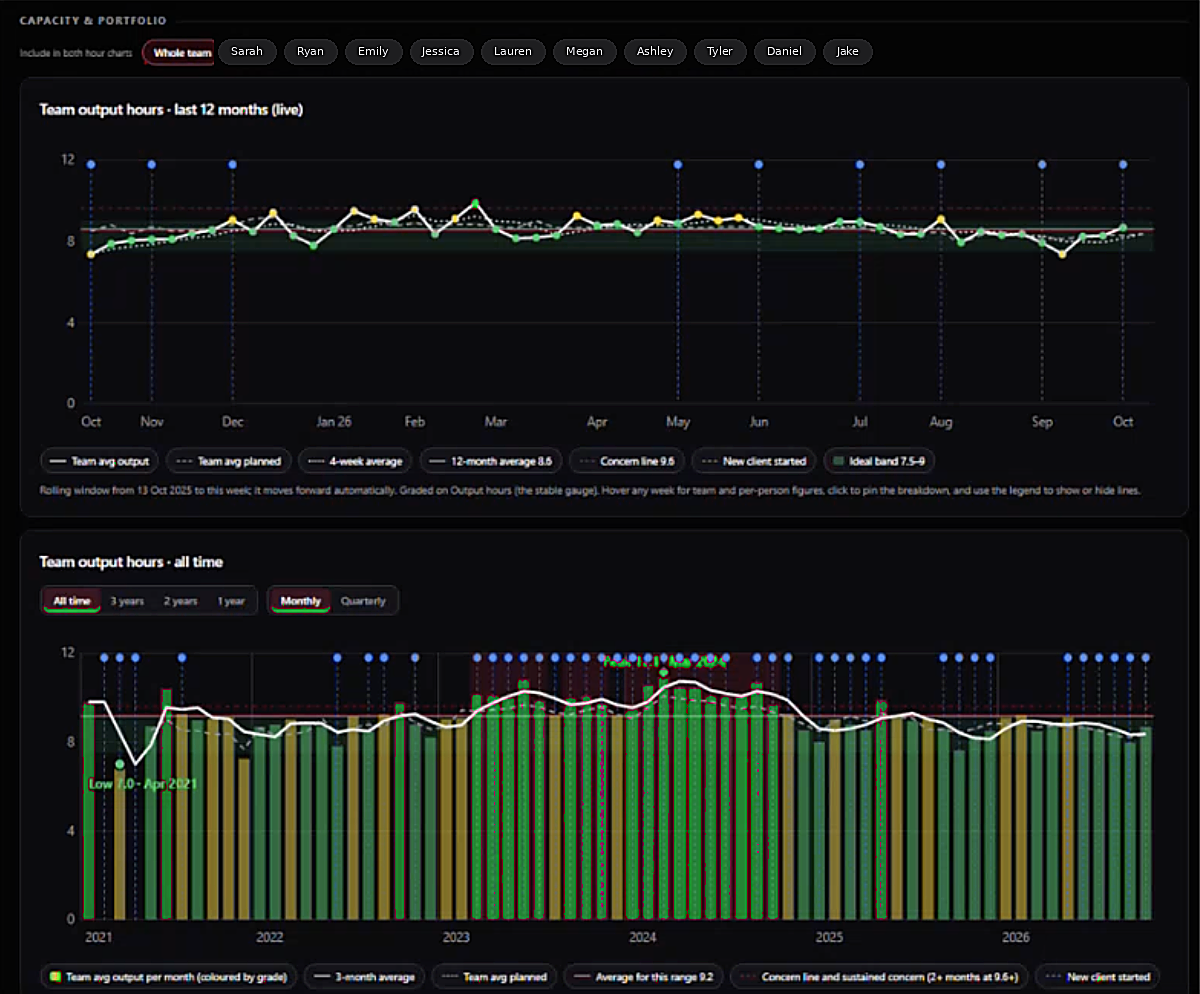Toggle the 12-month average 8.6 line
1200x994 pixels.
click(490, 461)
